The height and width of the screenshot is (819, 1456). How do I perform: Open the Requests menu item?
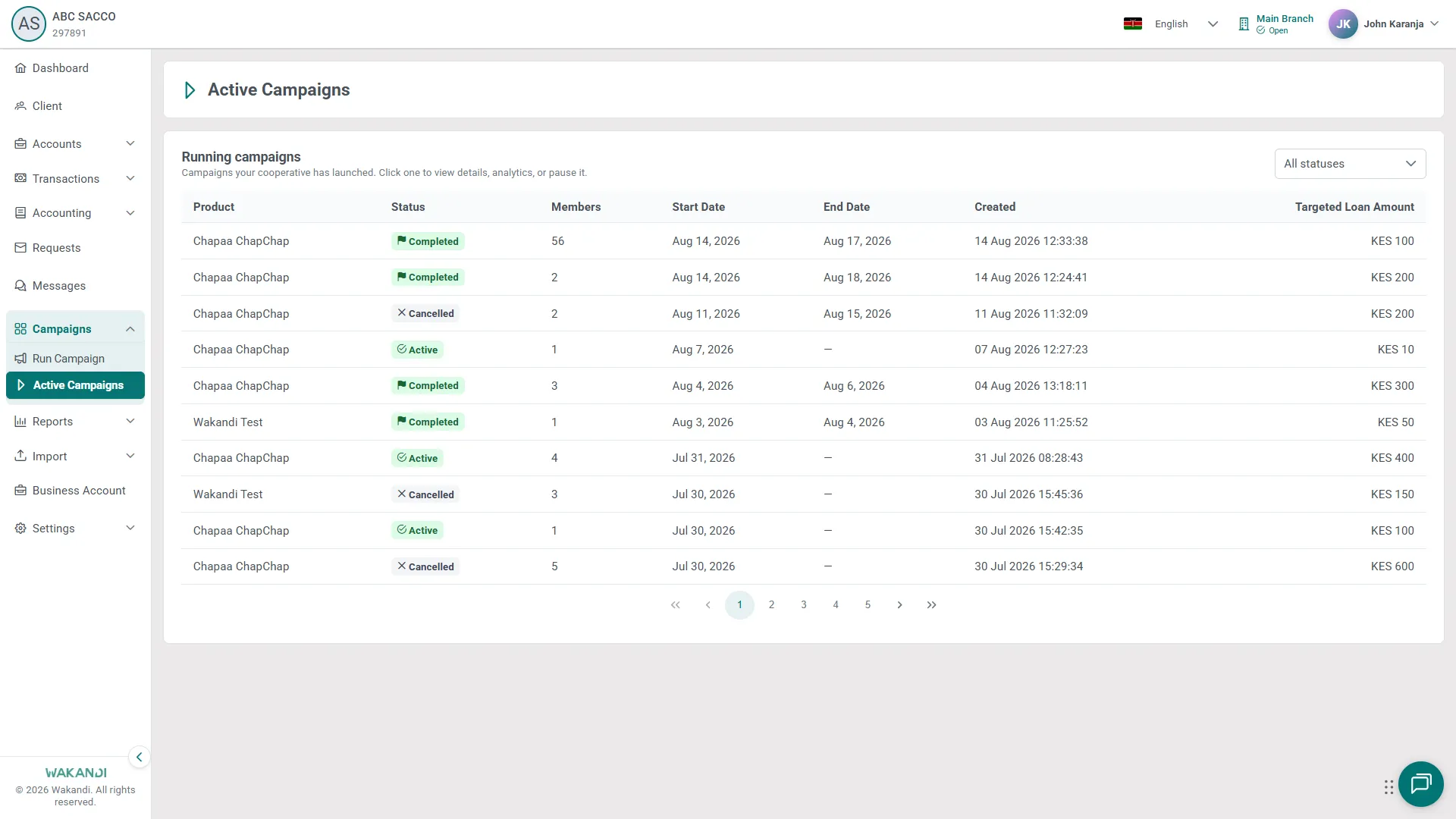click(x=75, y=248)
